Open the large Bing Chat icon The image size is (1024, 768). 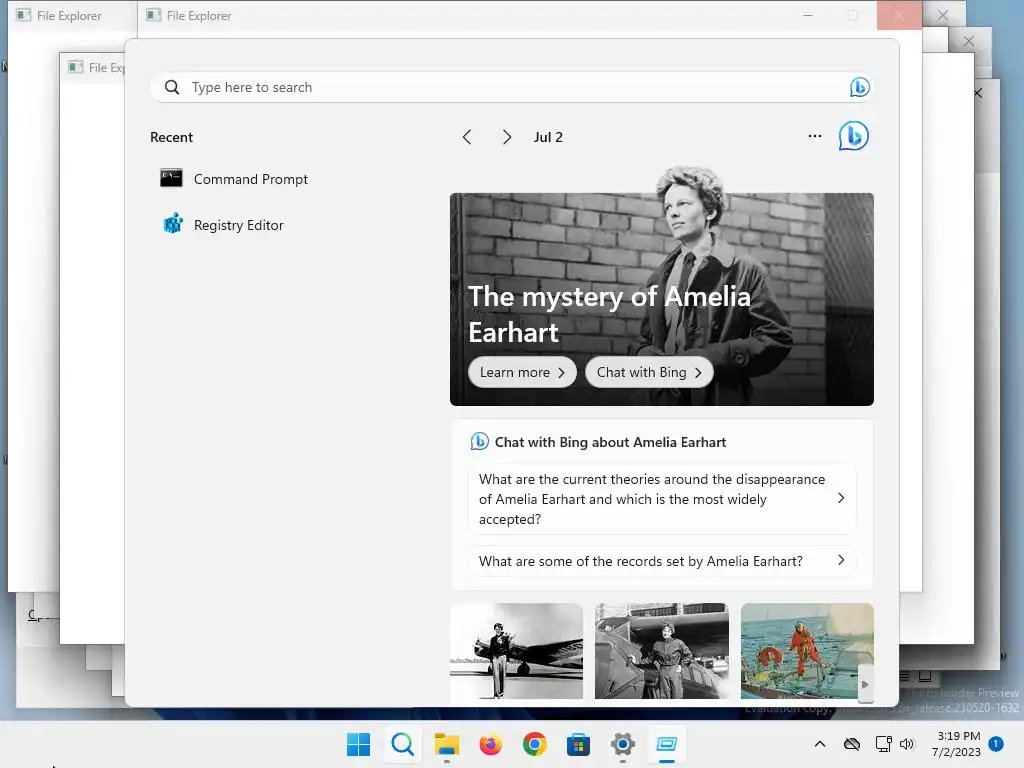pyautogui.click(x=854, y=136)
